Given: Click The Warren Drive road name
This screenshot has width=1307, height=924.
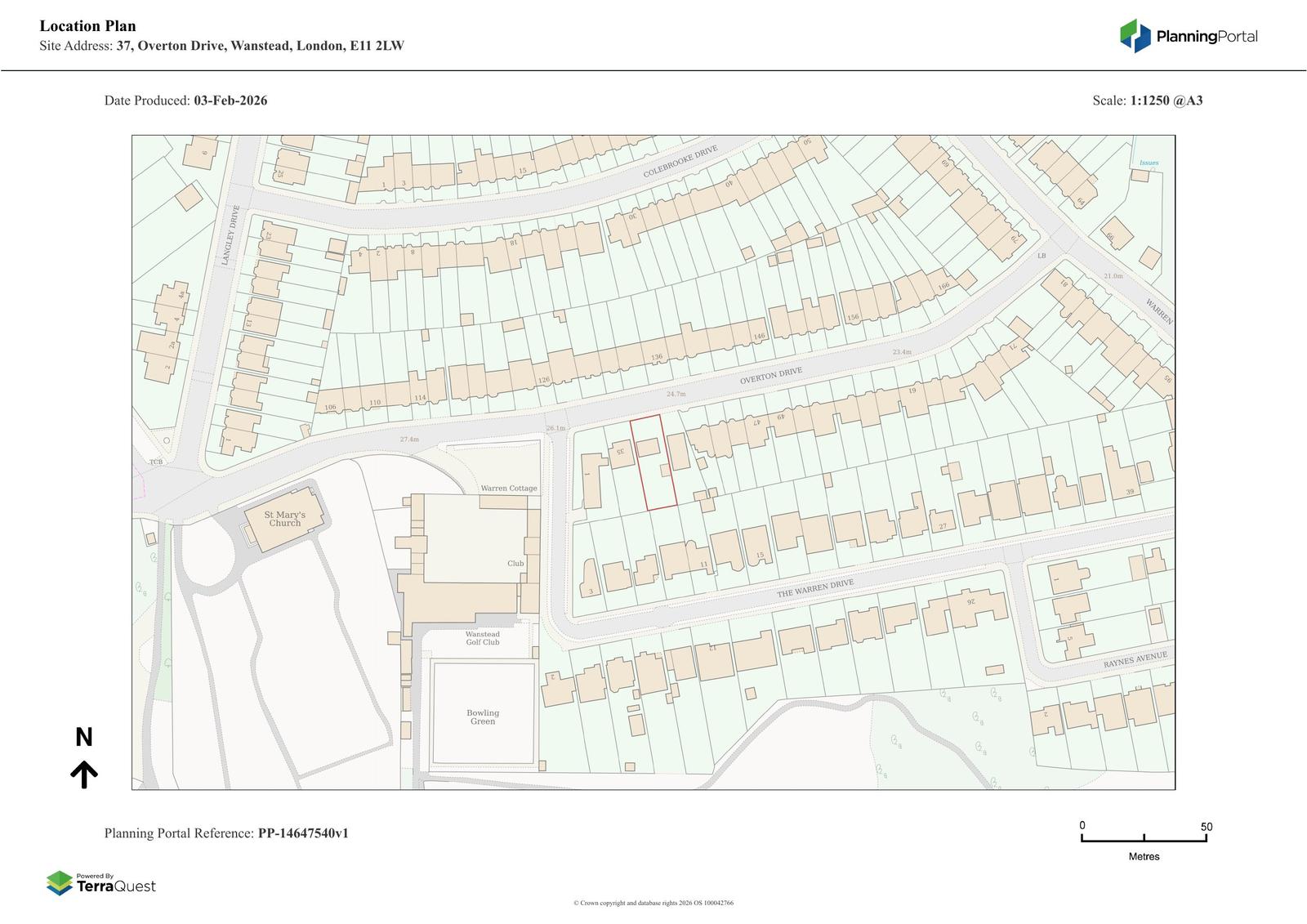Looking at the screenshot, I should (814, 588).
